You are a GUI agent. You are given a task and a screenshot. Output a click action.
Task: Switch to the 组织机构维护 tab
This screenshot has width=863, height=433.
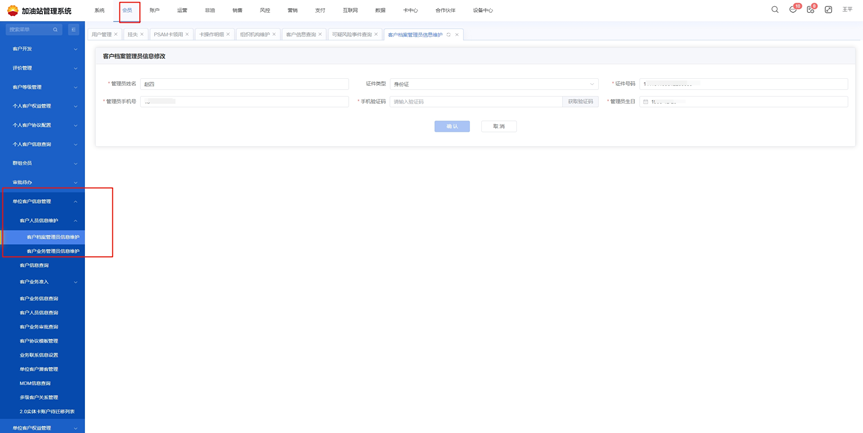[254, 35]
